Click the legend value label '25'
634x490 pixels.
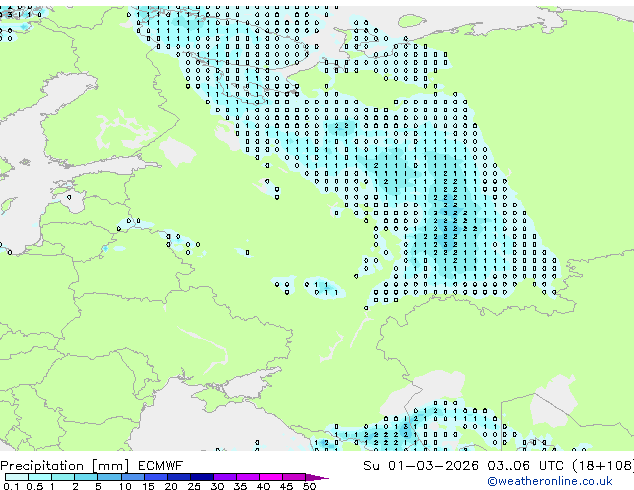click(x=194, y=486)
